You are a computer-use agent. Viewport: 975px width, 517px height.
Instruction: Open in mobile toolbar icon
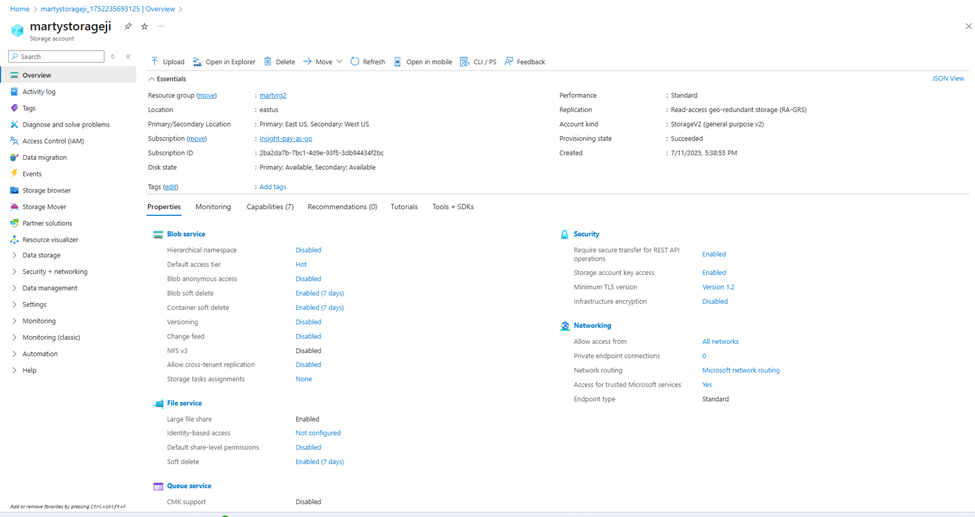tap(398, 62)
